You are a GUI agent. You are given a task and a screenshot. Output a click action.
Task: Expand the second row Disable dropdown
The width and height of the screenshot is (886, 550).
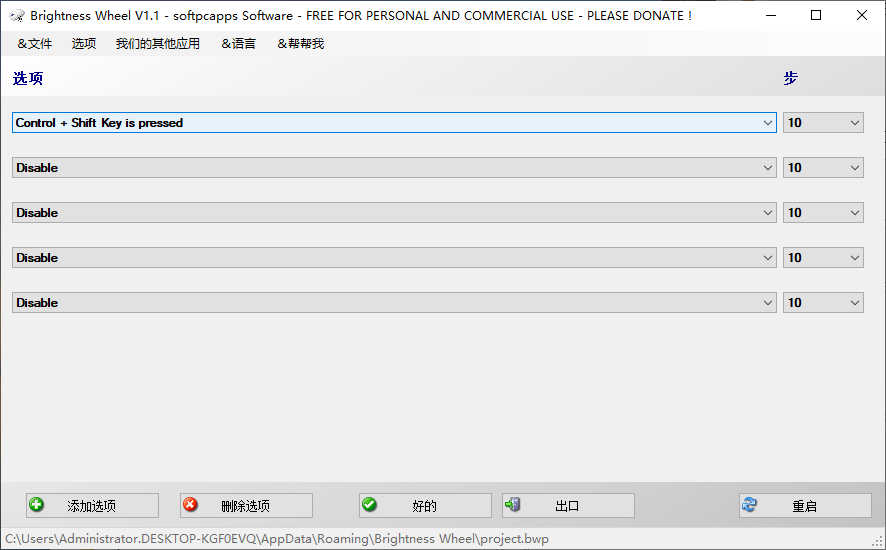pos(394,168)
